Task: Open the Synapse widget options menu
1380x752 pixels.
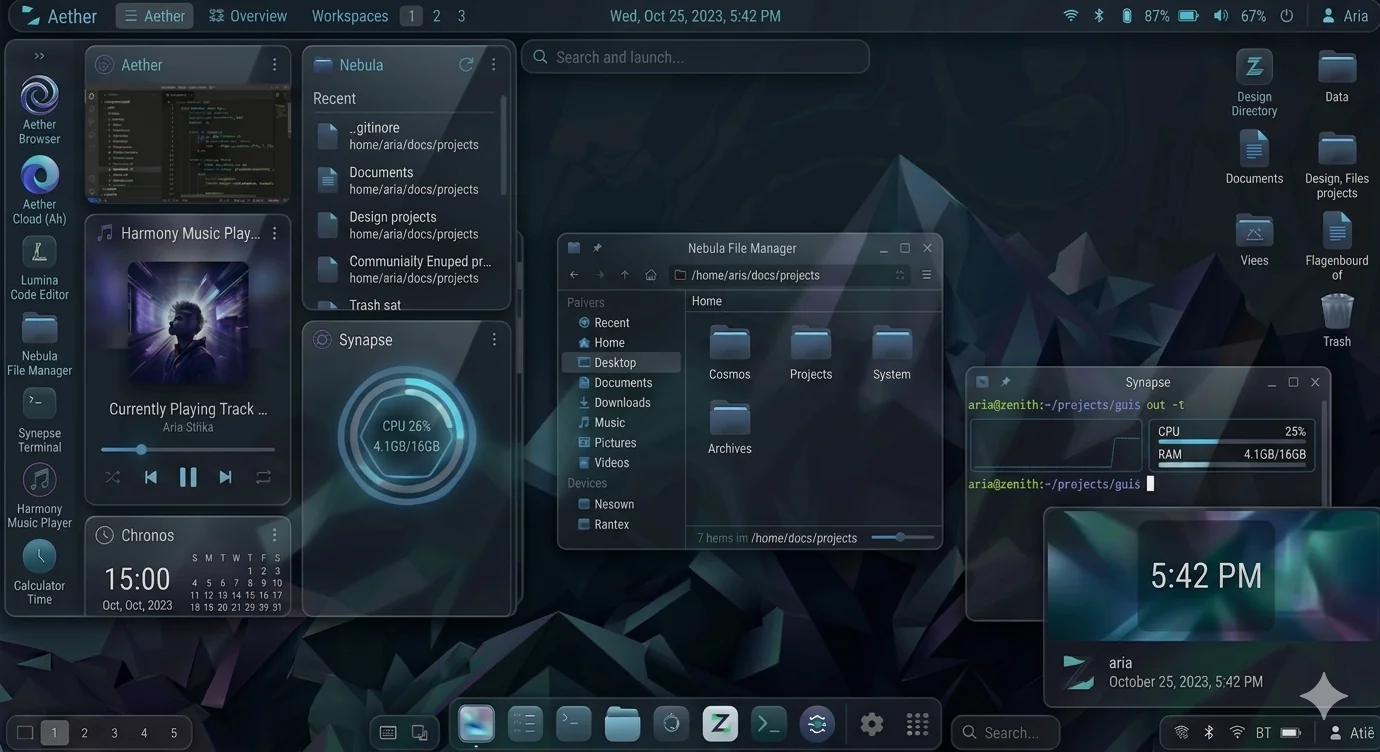Action: point(494,339)
